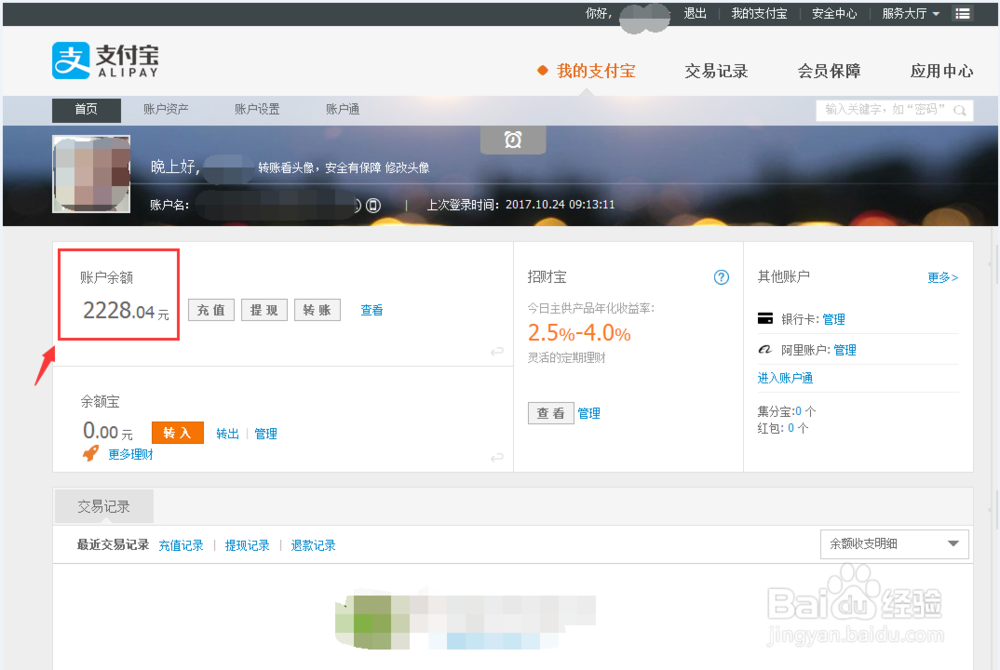
Task: Switch to the 账户通 tab
Action: [x=342, y=109]
